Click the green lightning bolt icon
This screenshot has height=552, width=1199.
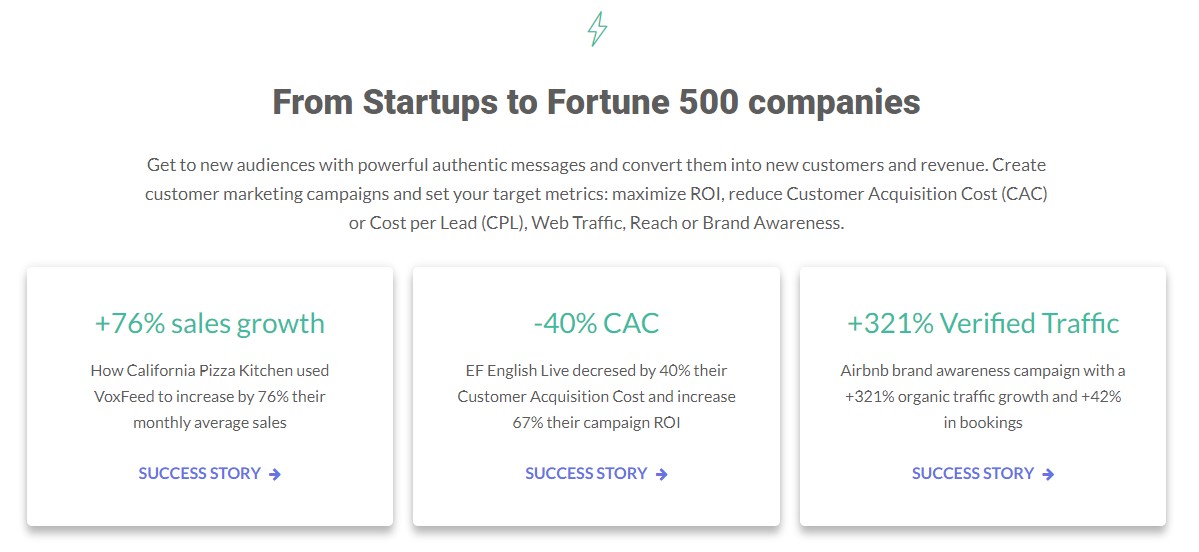(597, 30)
